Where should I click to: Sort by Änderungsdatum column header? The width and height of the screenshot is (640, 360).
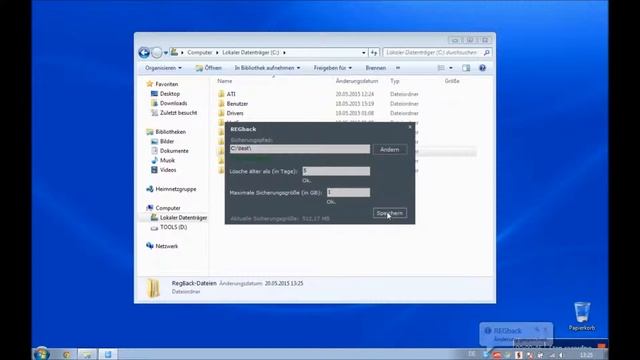click(x=357, y=81)
